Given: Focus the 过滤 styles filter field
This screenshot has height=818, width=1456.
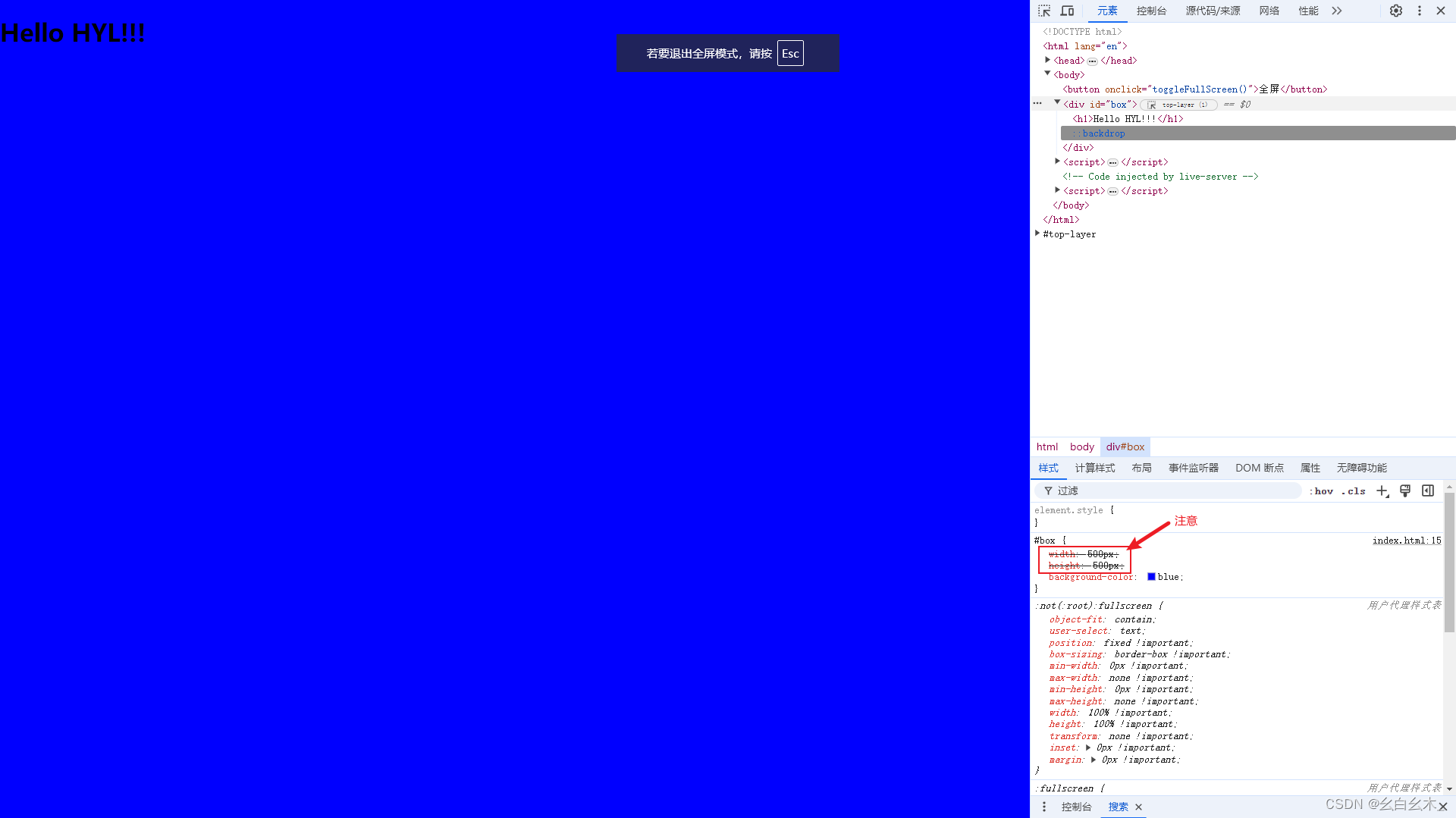Looking at the screenshot, I should (x=1168, y=490).
